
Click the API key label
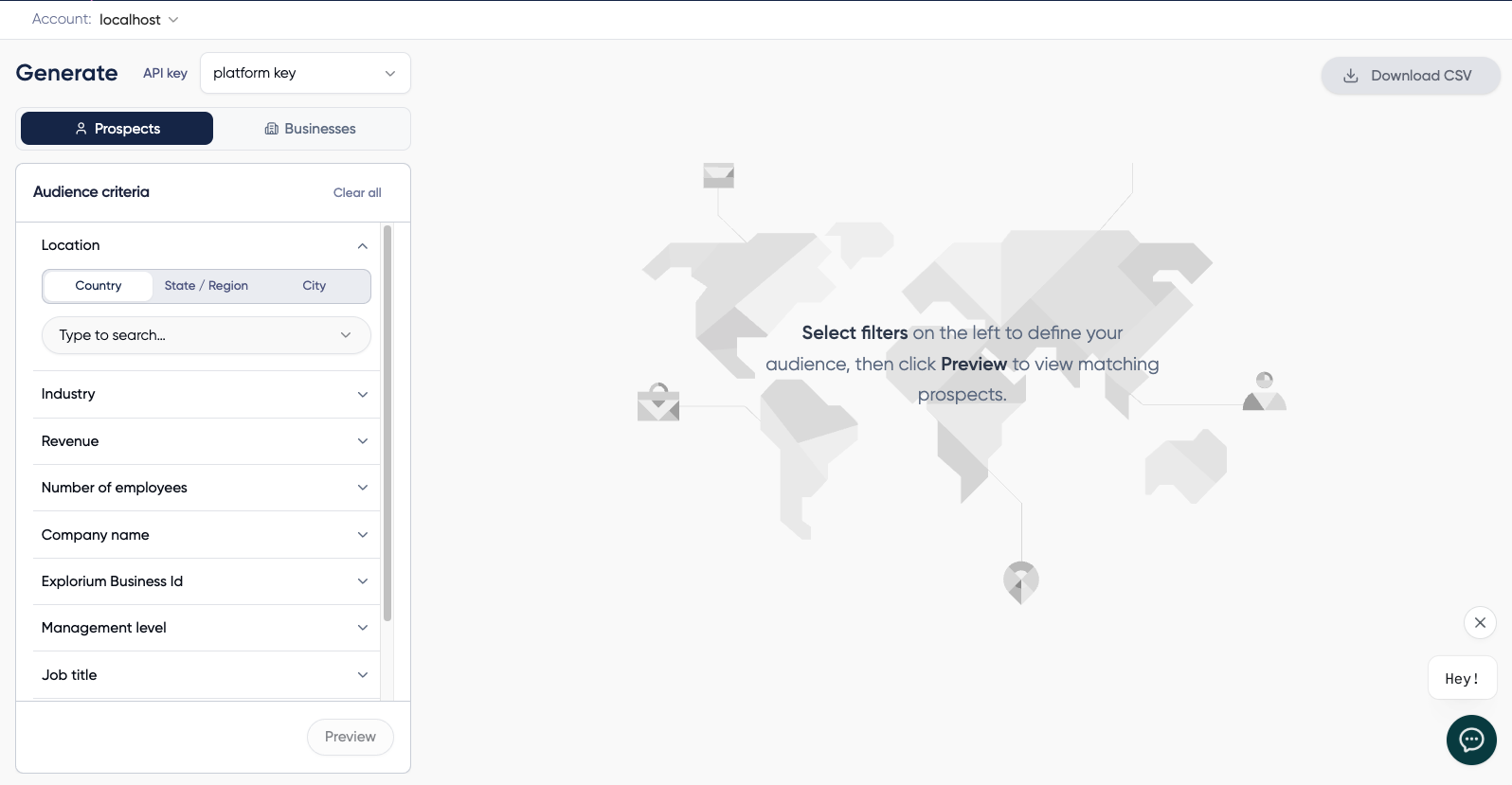click(165, 73)
